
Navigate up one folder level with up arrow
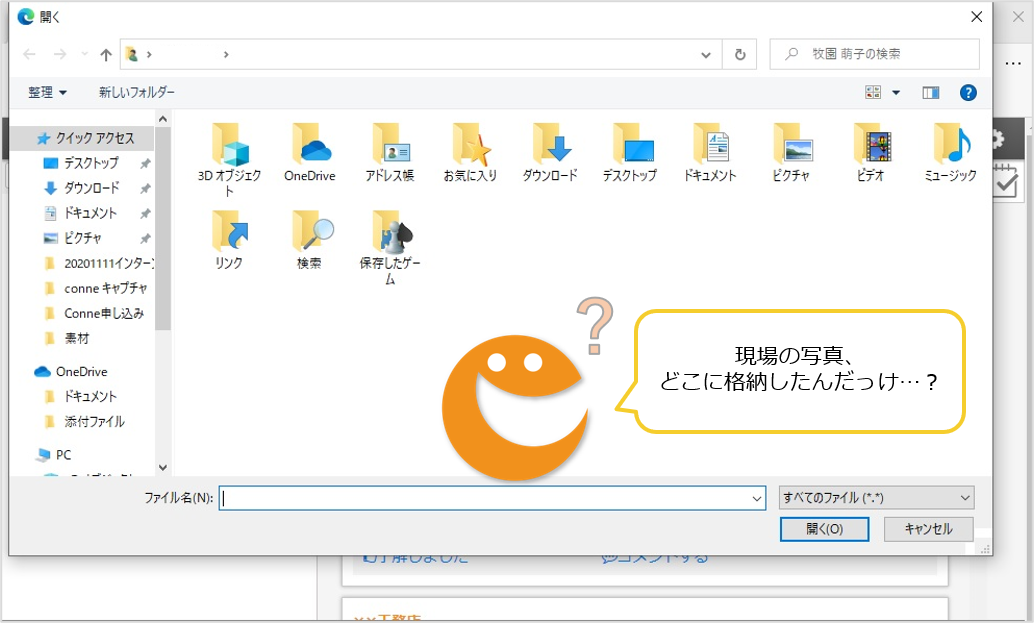[x=104, y=54]
